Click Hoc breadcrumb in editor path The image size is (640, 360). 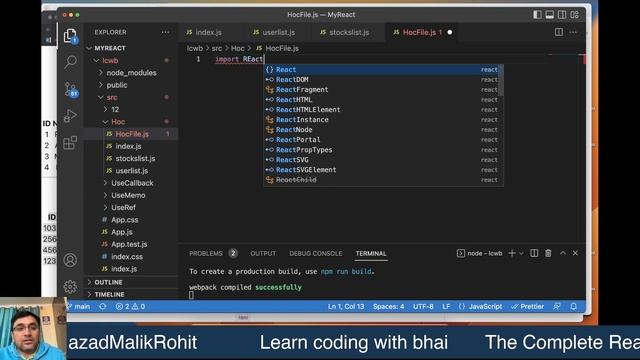[238, 48]
